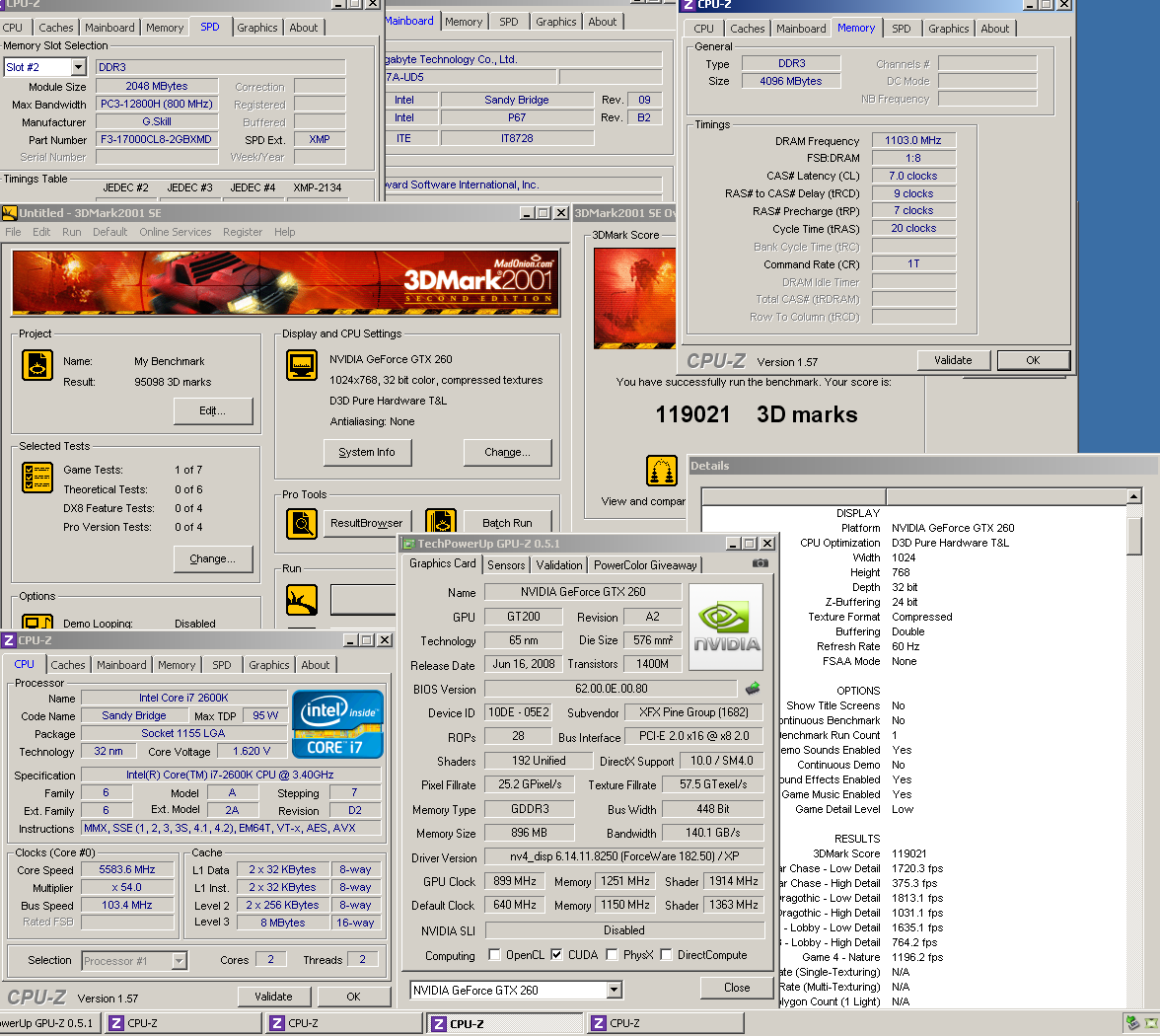Viewport: 1160px width, 1036px height.
Task: Select the XMP-2134 column in Timings Table
Action: 318,187
